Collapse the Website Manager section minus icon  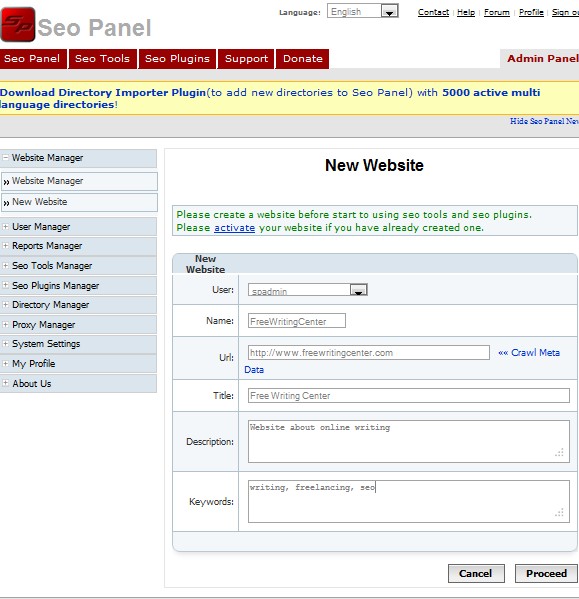5,157
